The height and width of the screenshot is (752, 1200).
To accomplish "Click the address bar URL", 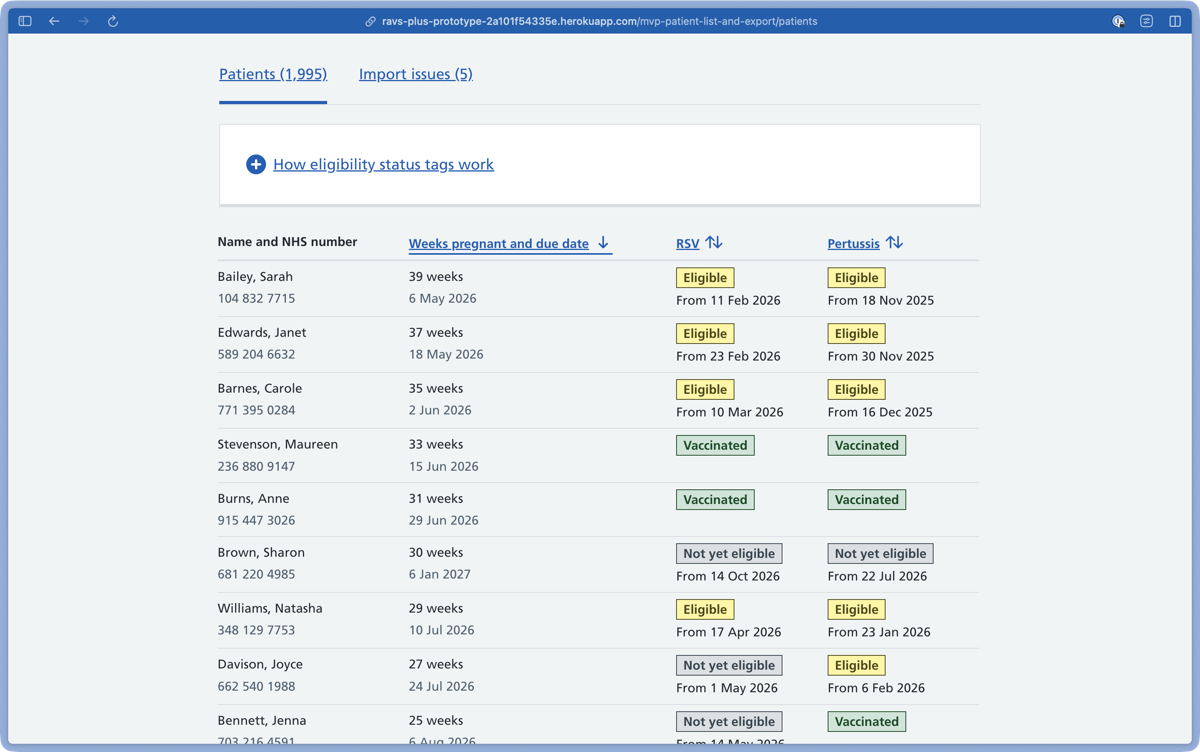I will [599, 21].
